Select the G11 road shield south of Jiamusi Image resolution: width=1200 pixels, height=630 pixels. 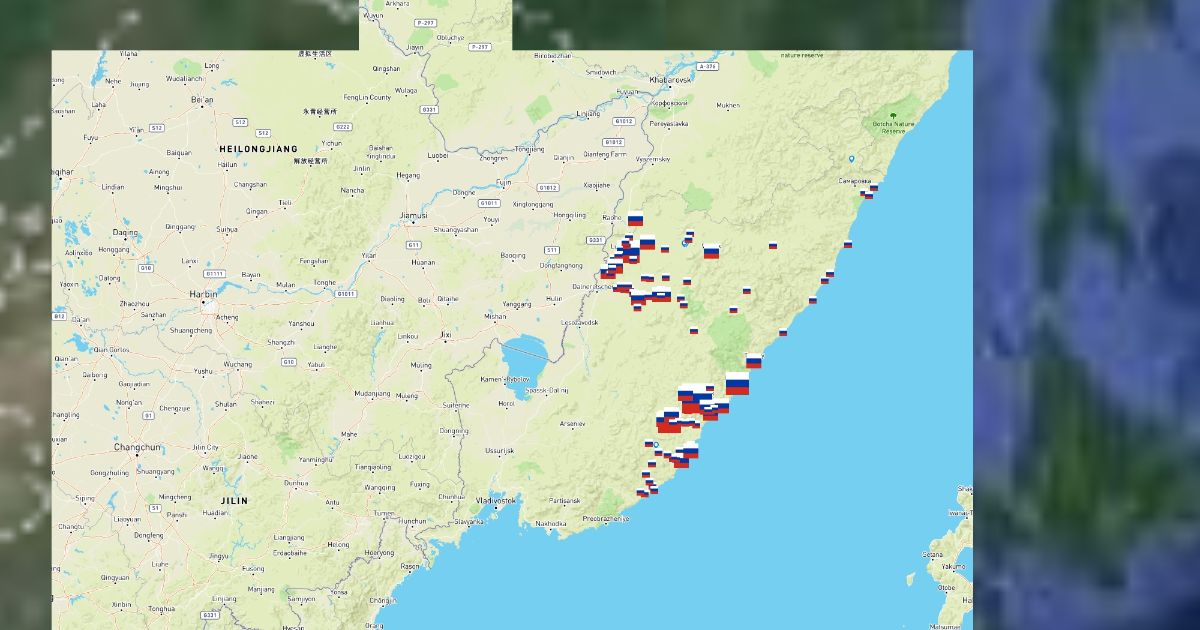[x=413, y=244]
